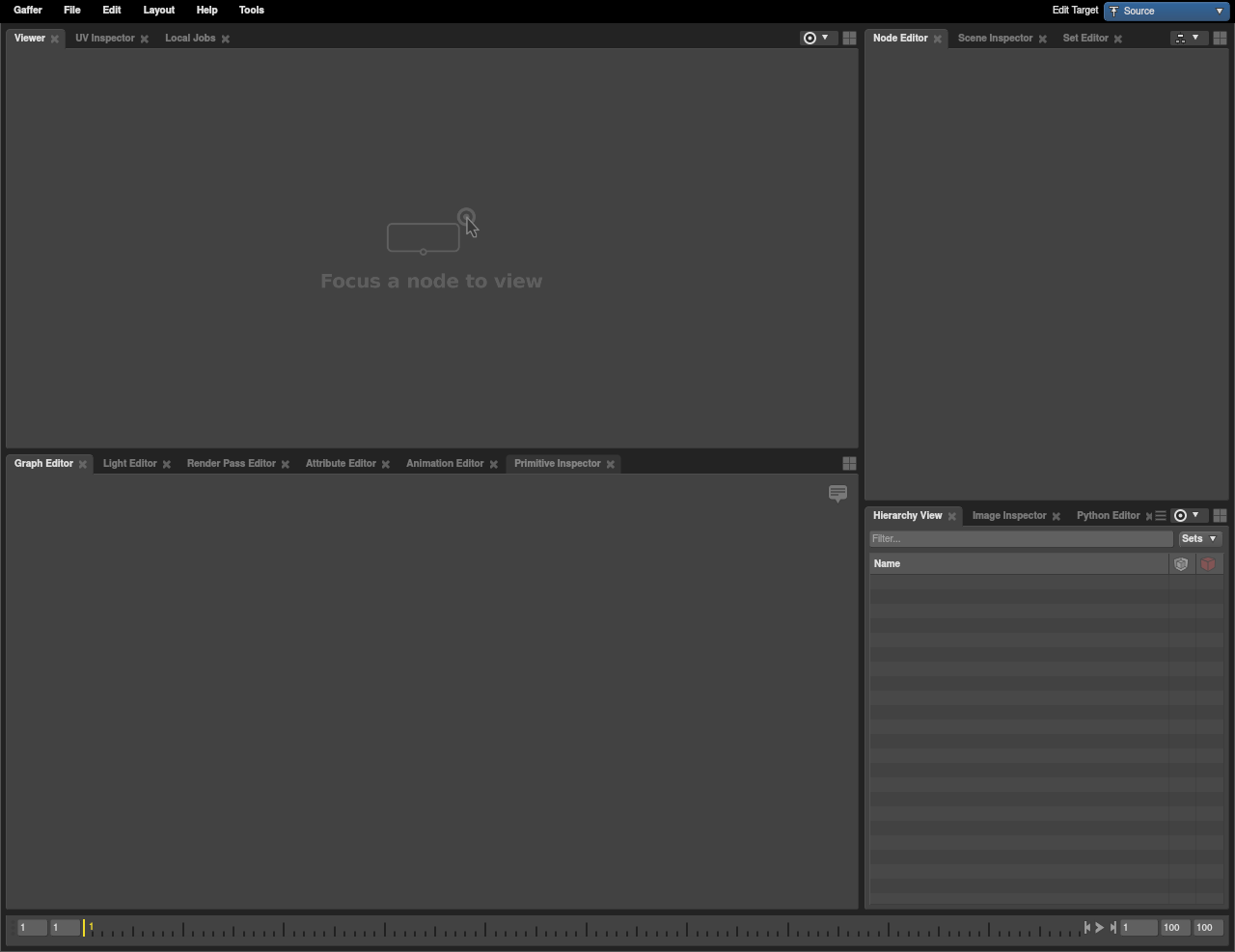Switch to the Viewer tab

pyautogui.click(x=30, y=38)
